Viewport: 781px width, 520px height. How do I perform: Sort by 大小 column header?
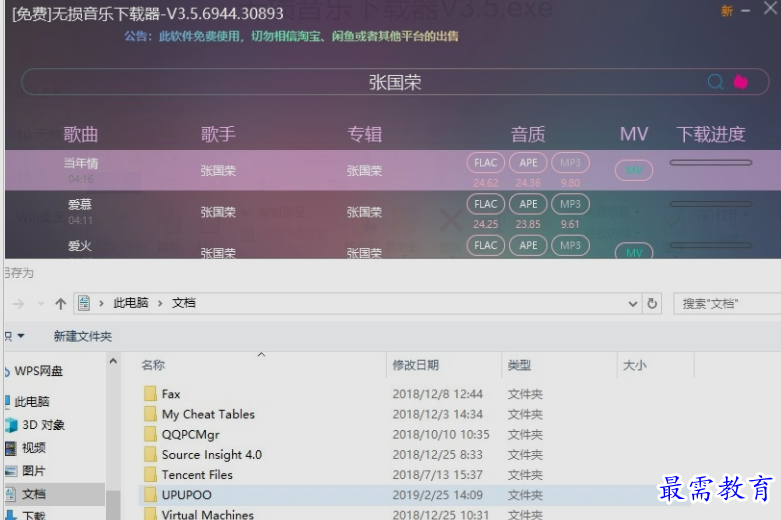[x=635, y=365]
